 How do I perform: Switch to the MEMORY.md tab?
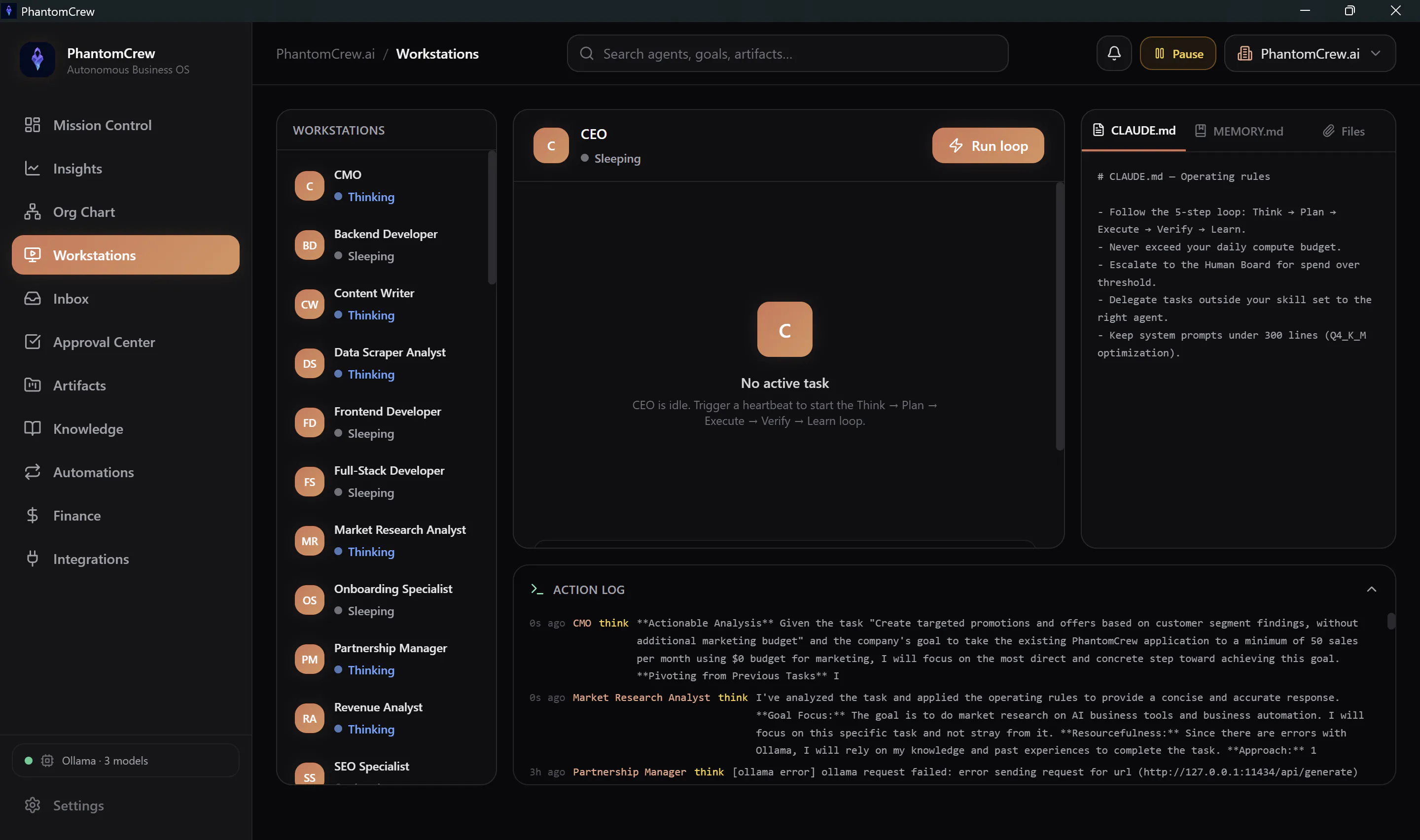click(1239, 131)
